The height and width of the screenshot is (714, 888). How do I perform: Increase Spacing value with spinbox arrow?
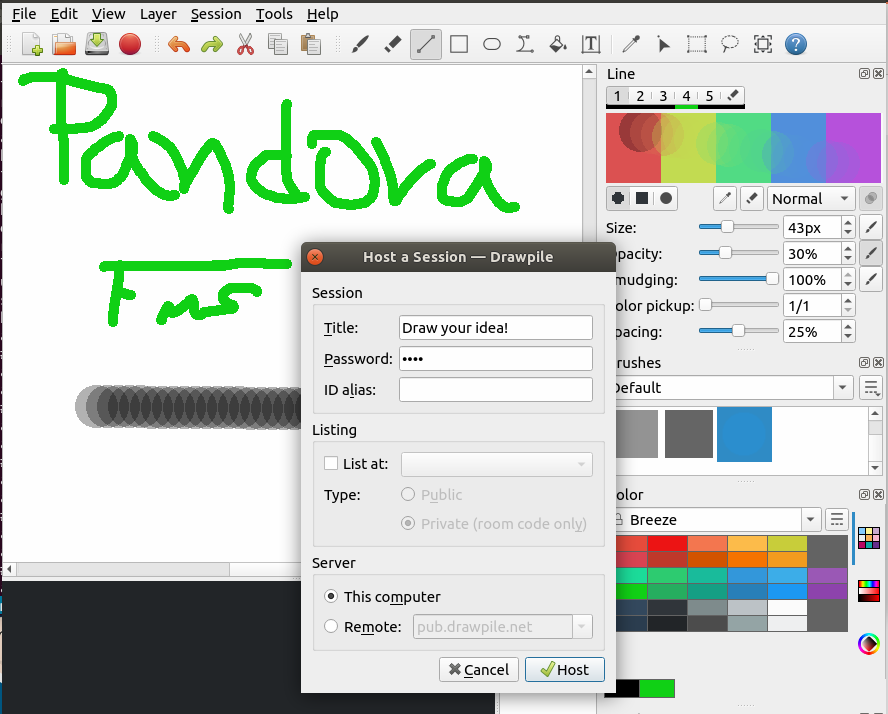(848, 327)
